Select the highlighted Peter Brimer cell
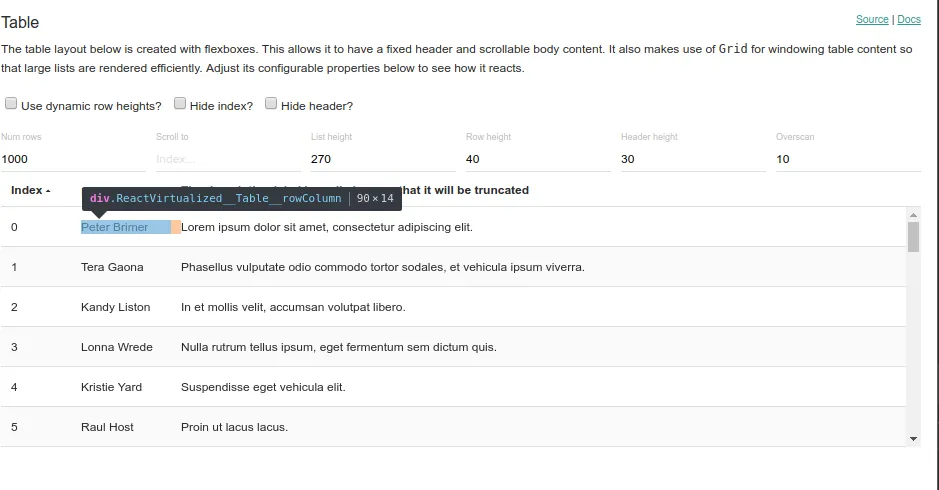Viewport: 939px width, 490px height. point(115,227)
